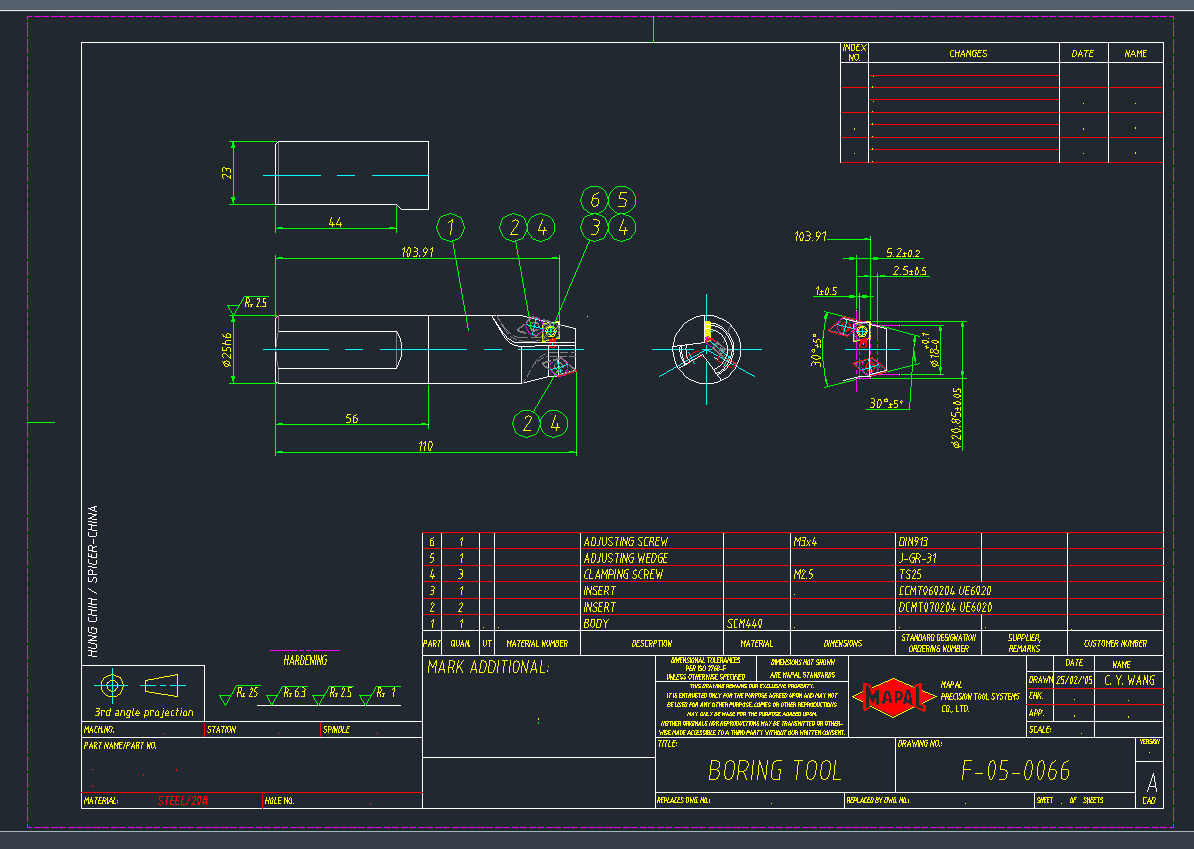This screenshot has height=849, width=1194.
Task: Select the concentric circles projection symbol
Action: [111, 686]
